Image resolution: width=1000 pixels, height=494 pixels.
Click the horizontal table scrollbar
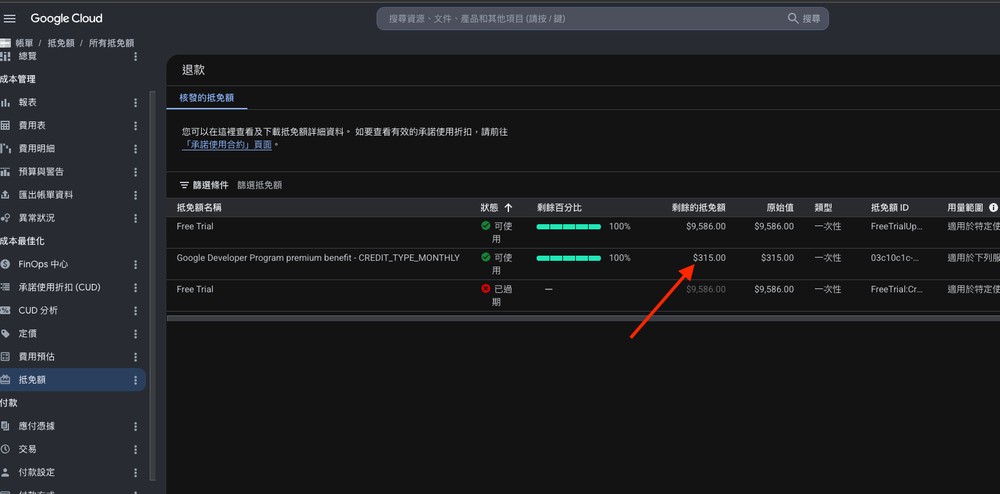(583, 317)
